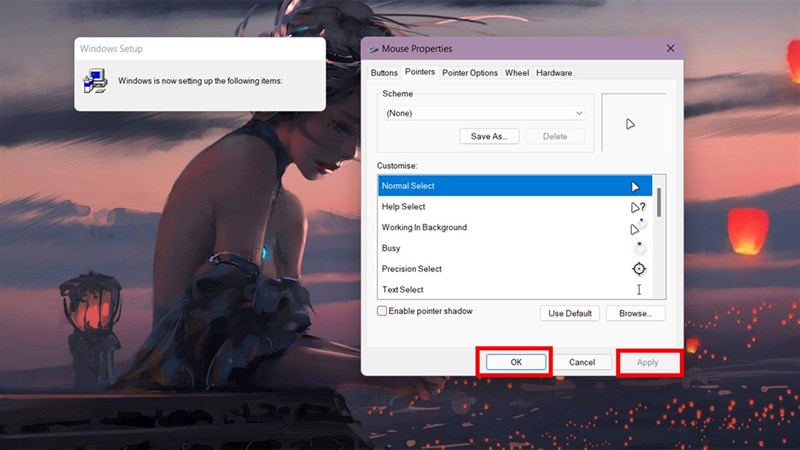Close the Mouse Properties dialog
This screenshot has height=450, width=800.
point(670,48)
